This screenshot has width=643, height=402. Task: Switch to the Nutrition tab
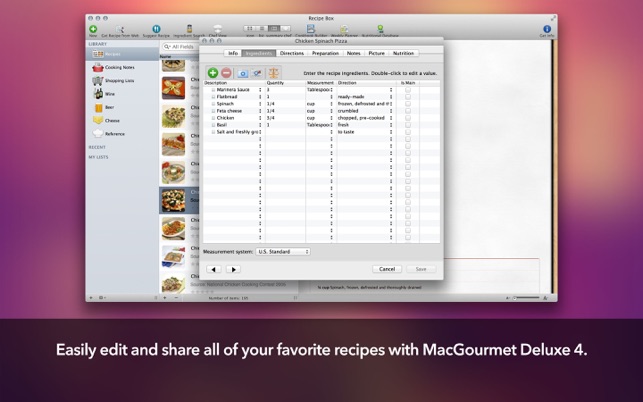tap(404, 53)
